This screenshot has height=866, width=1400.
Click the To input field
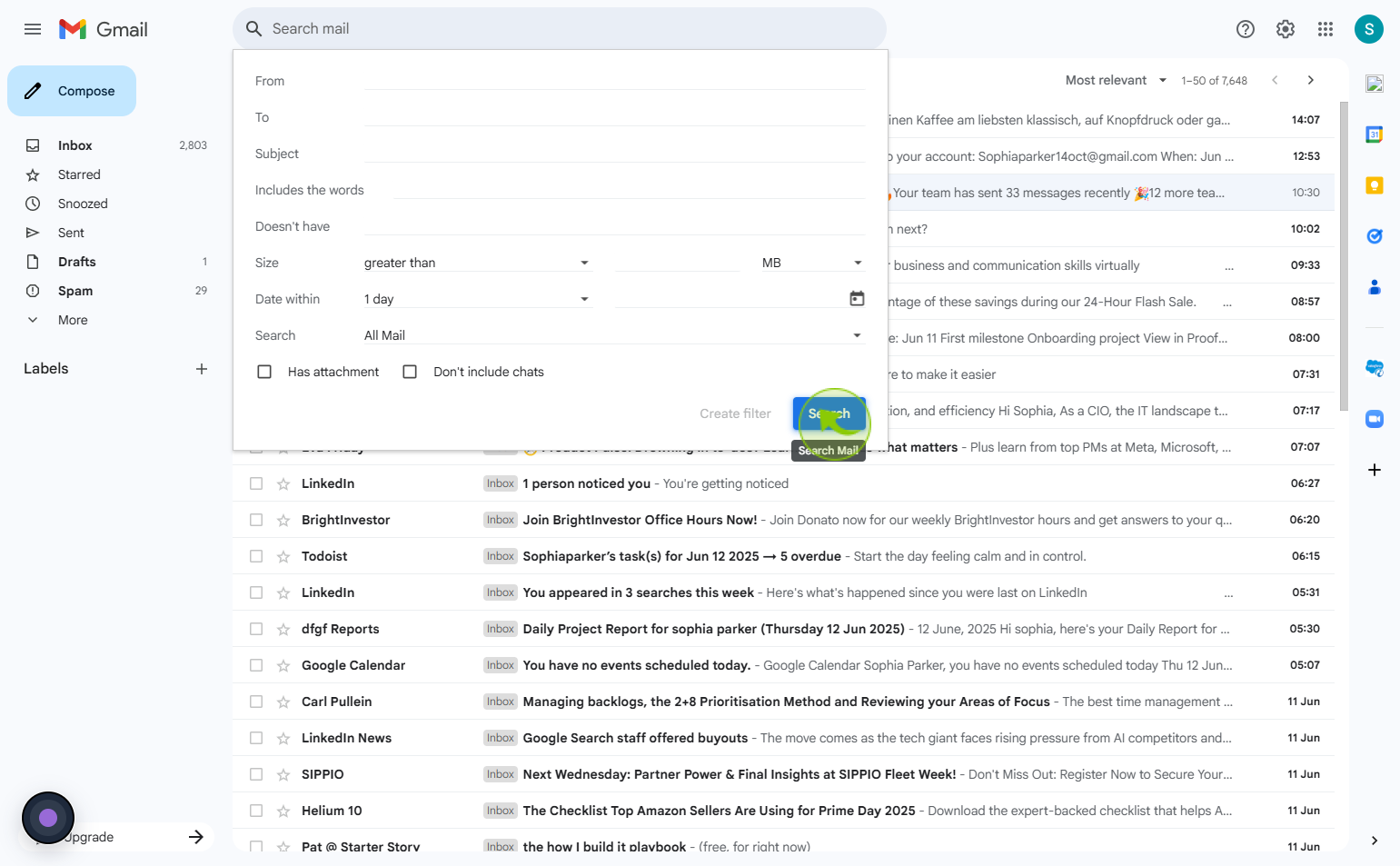point(614,117)
